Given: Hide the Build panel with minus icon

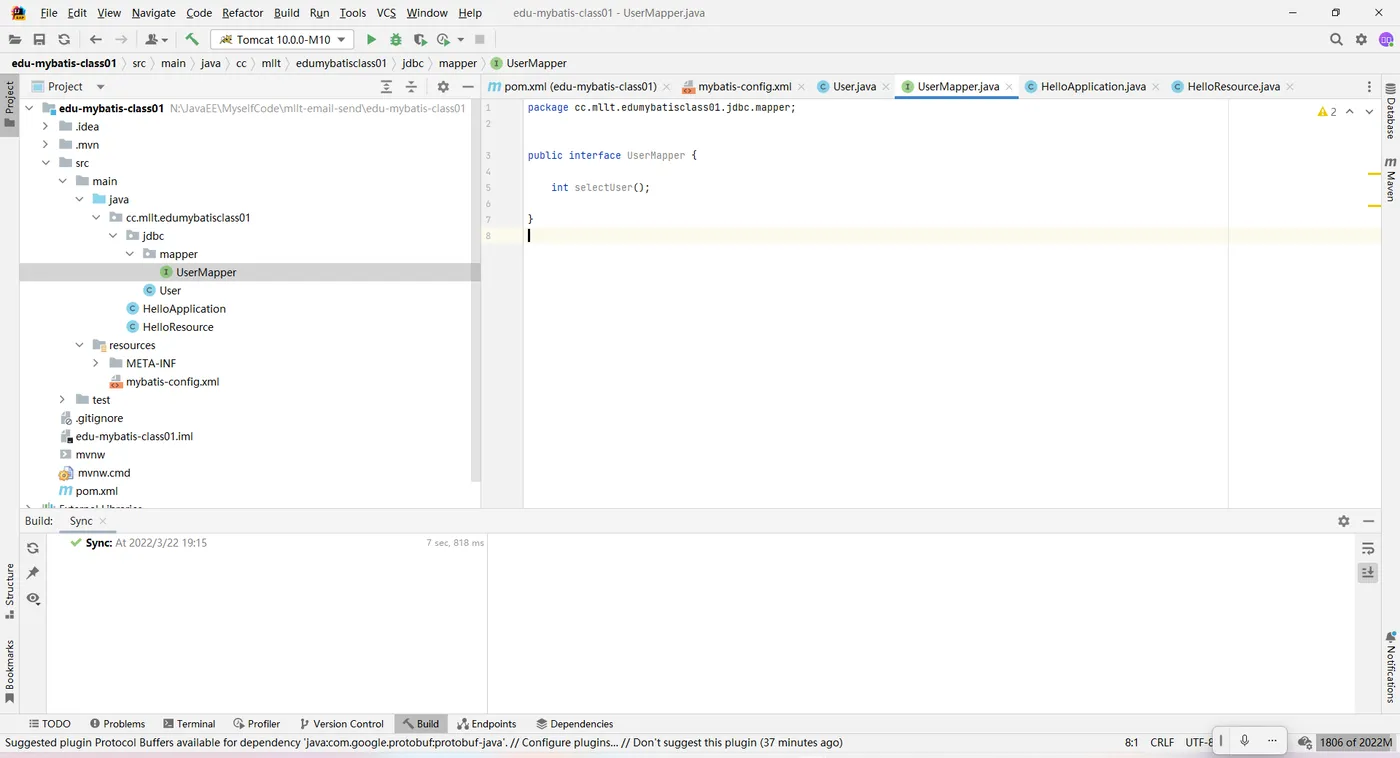Looking at the screenshot, I should [x=1367, y=521].
